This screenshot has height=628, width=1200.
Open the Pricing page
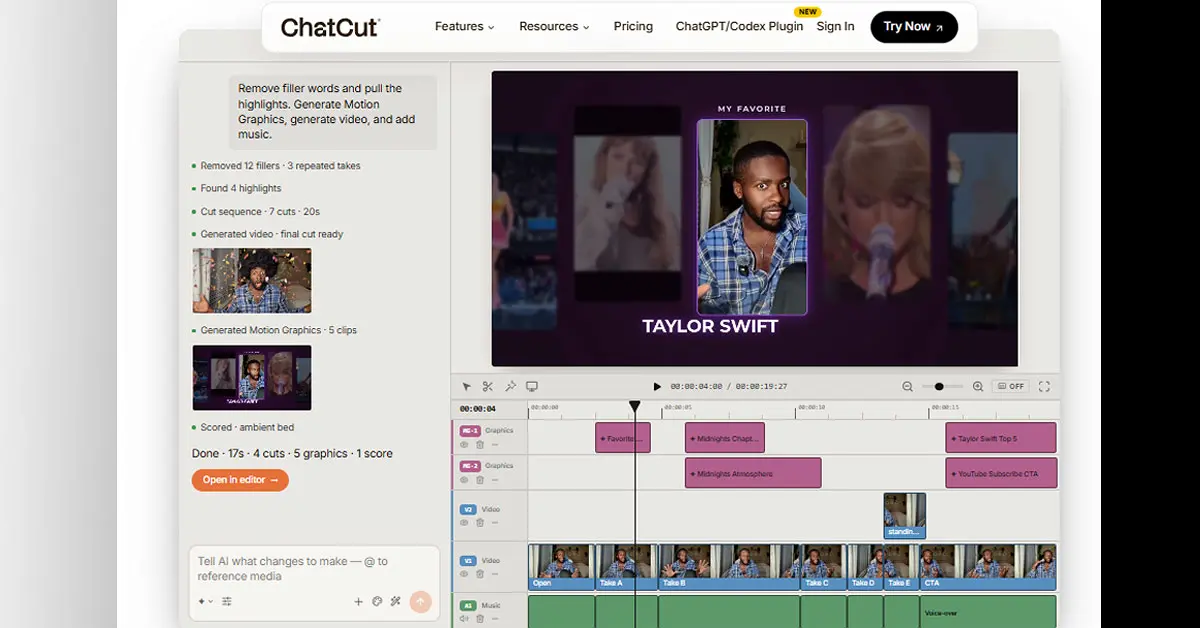click(633, 27)
